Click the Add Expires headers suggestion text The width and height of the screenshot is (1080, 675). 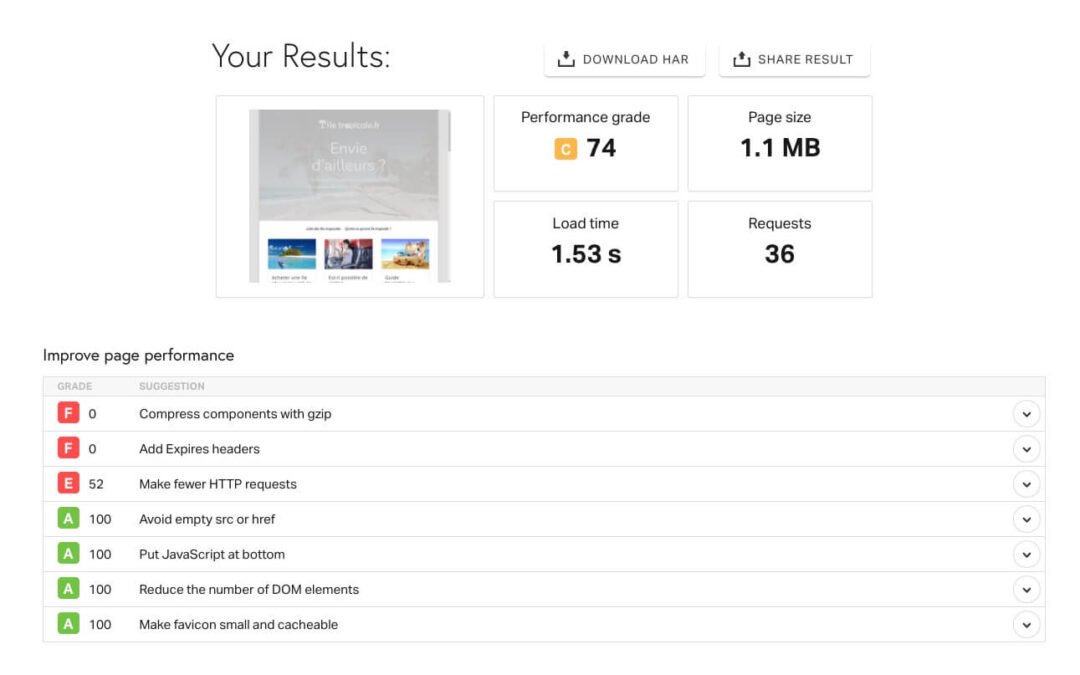[199, 449]
